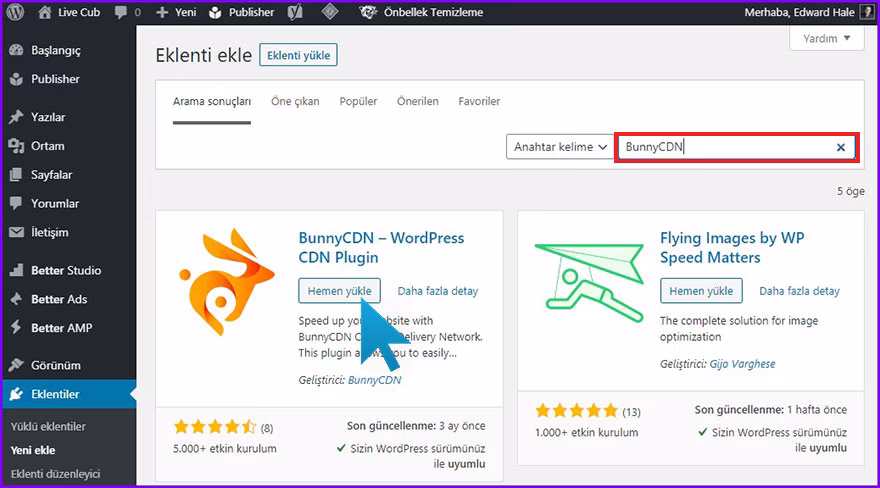The height and width of the screenshot is (488, 880).
Task: Open BunnyCDN – WordPress CDN Plugin title
Action: 381,247
